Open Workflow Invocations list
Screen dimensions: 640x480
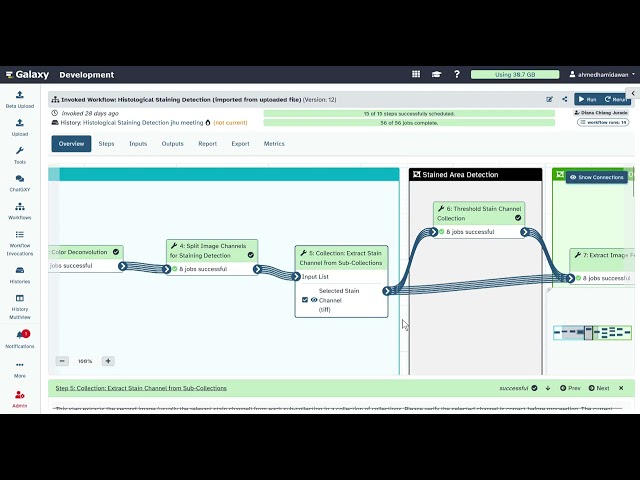coord(20,243)
